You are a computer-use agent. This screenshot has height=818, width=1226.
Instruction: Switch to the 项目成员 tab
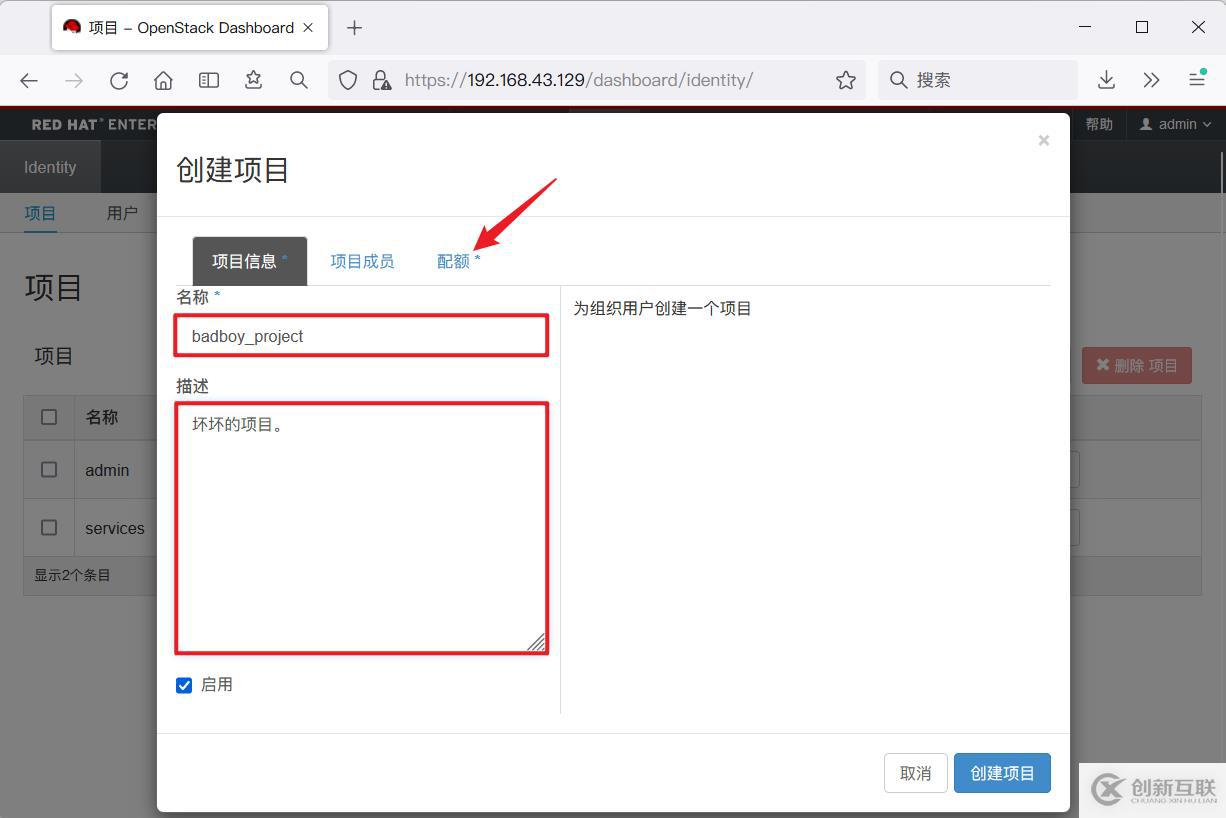(362, 261)
